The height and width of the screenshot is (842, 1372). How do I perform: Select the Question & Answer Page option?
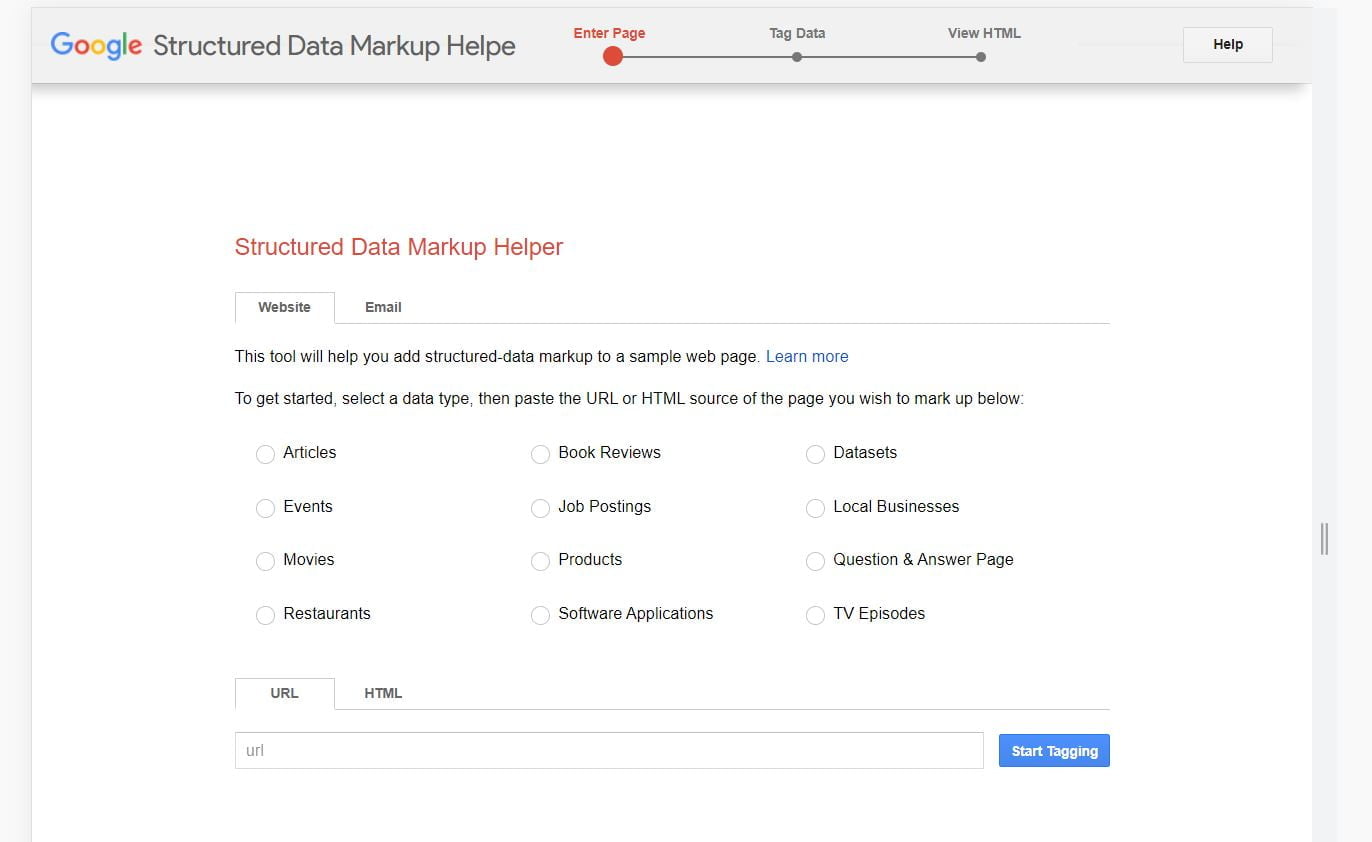click(815, 561)
